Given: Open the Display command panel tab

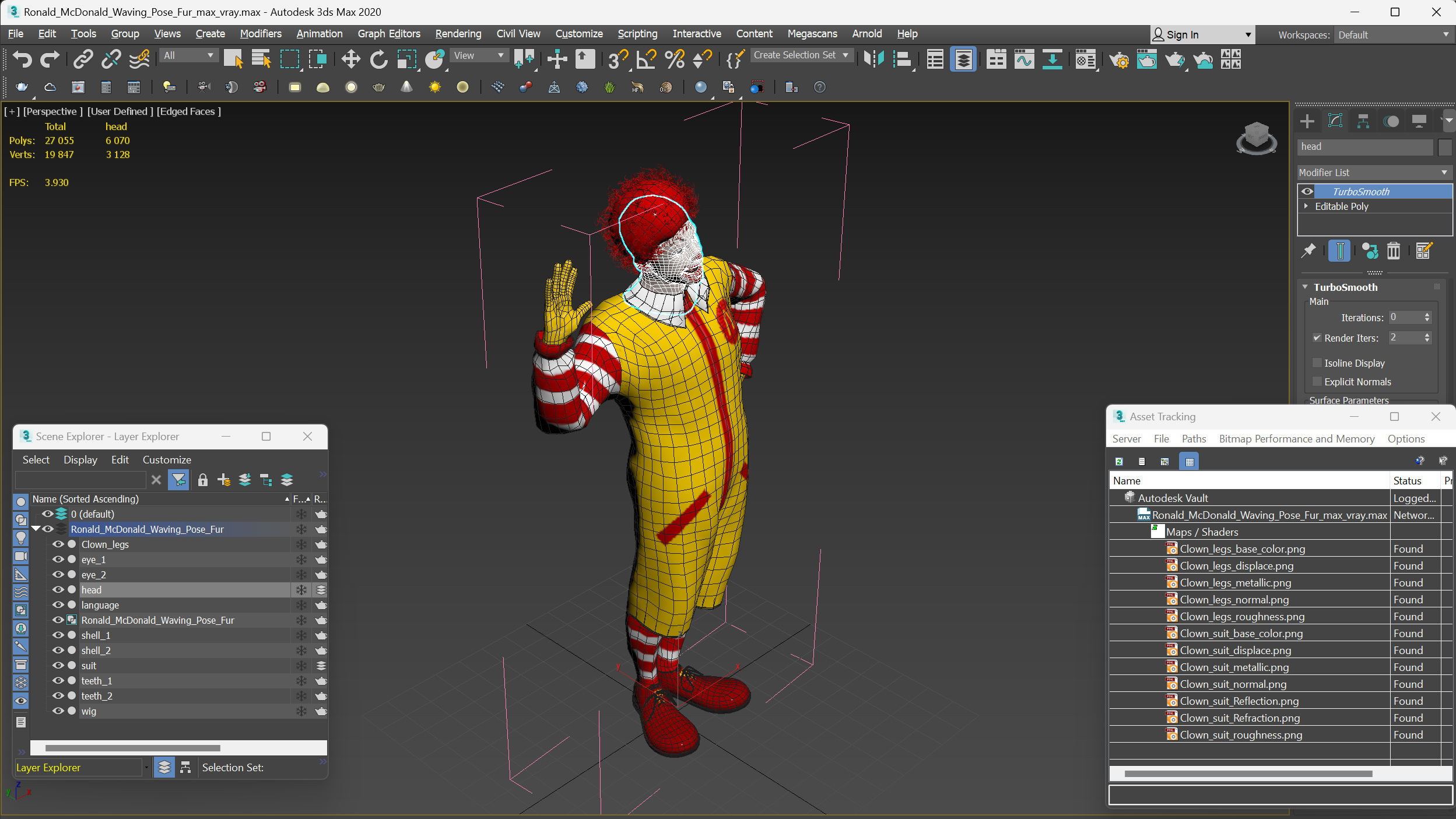Looking at the screenshot, I should pos(1419,121).
